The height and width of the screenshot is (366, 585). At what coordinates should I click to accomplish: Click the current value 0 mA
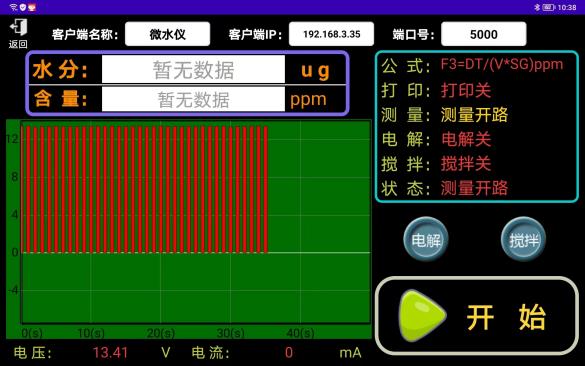pyautogui.click(x=289, y=353)
